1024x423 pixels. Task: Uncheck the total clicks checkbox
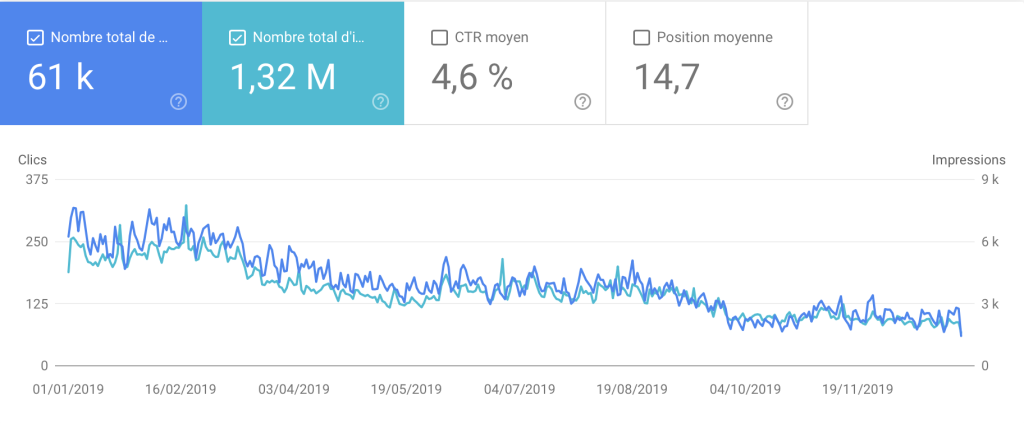click(35, 38)
